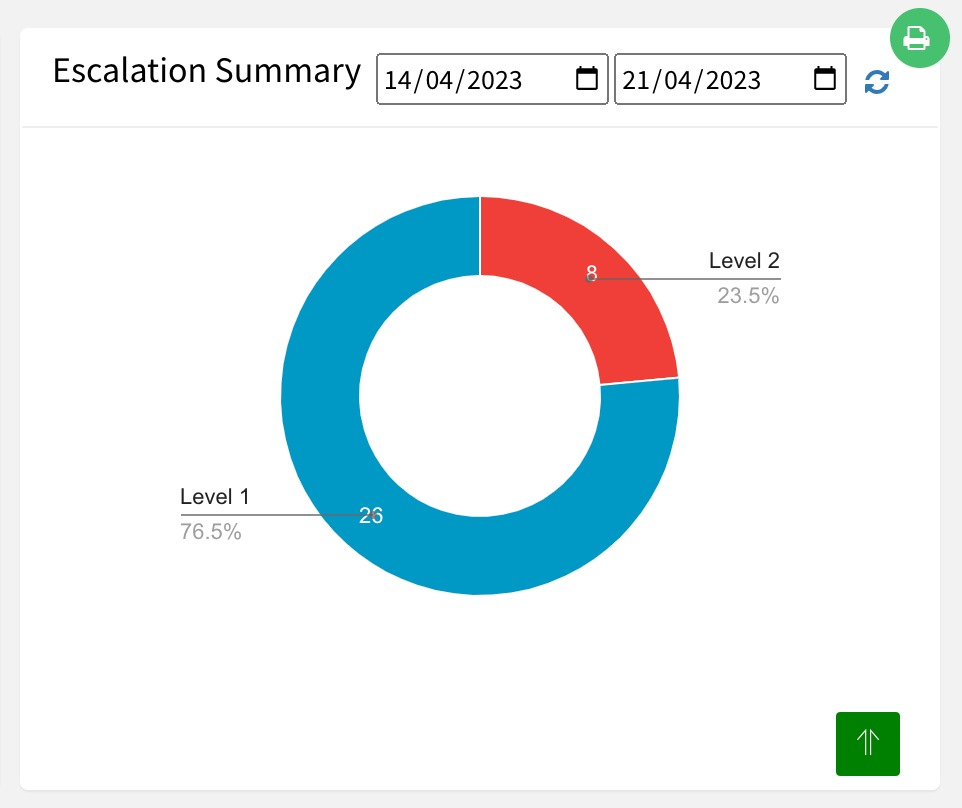Click the value 8 on red segment

click(591, 272)
